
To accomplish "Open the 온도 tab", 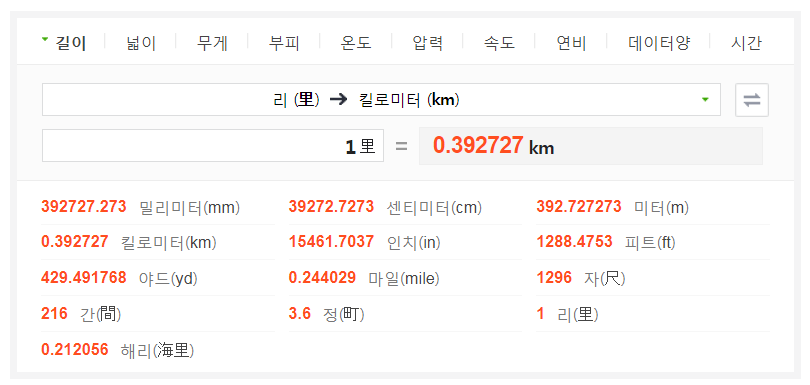I will (x=356, y=43).
